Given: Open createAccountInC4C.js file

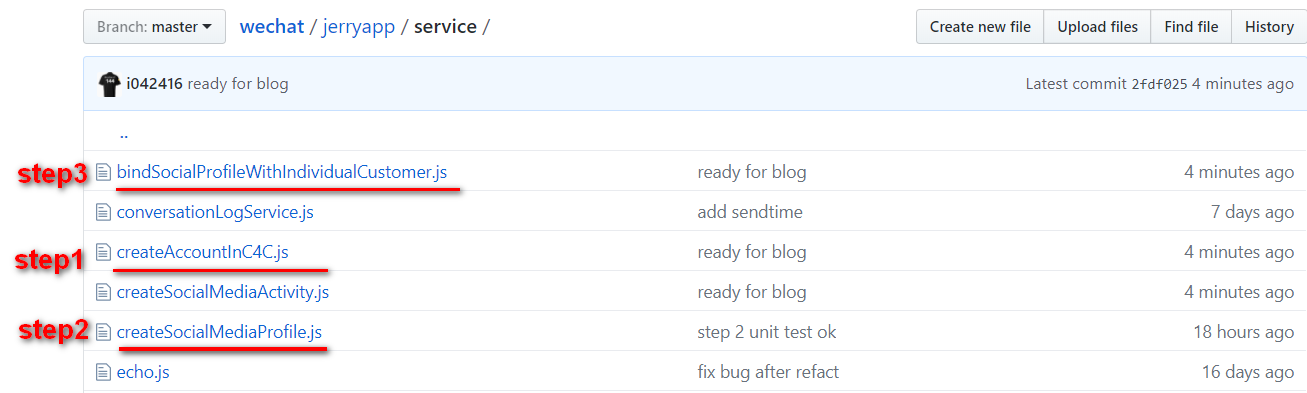Looking at the screenshot, I should coord(203,252).
